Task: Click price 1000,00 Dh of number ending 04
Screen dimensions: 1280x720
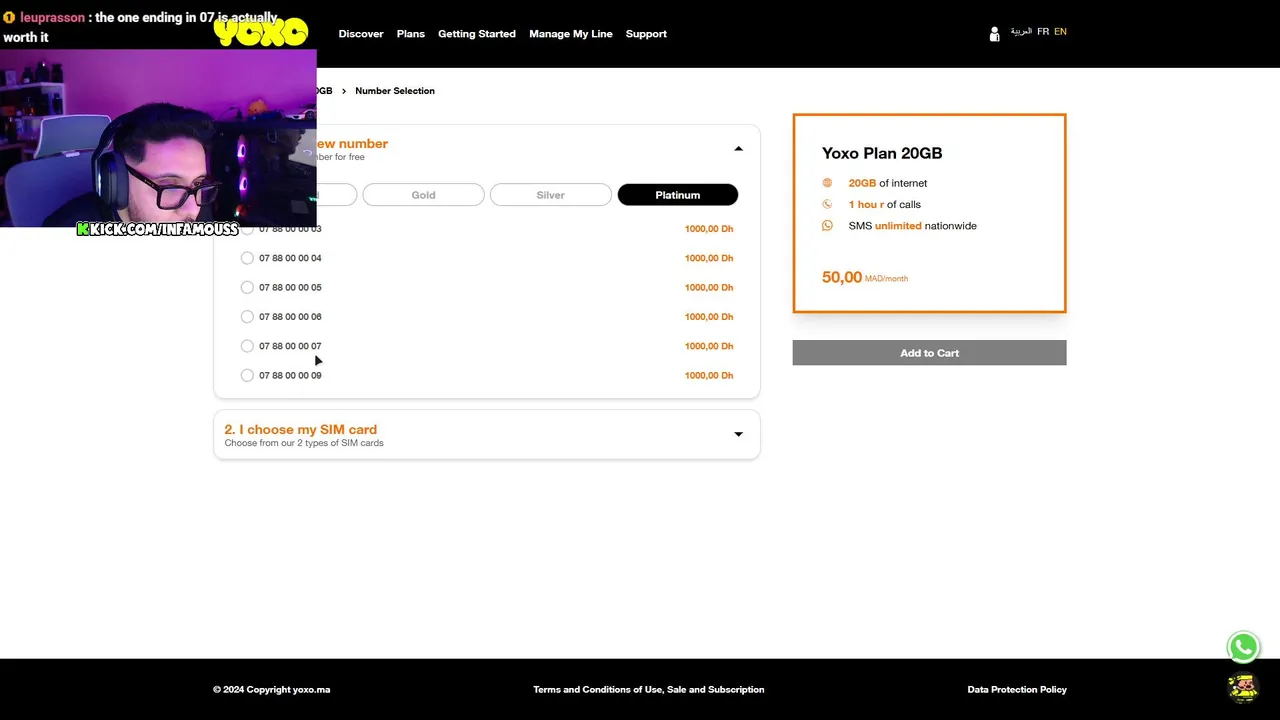Action: 709,258
